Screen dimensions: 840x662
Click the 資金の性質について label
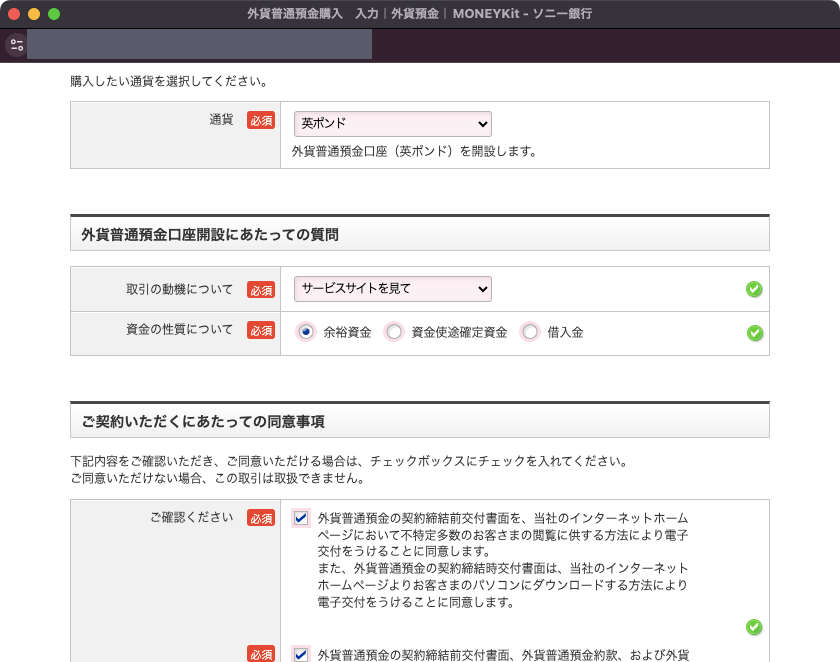point(179,329)
